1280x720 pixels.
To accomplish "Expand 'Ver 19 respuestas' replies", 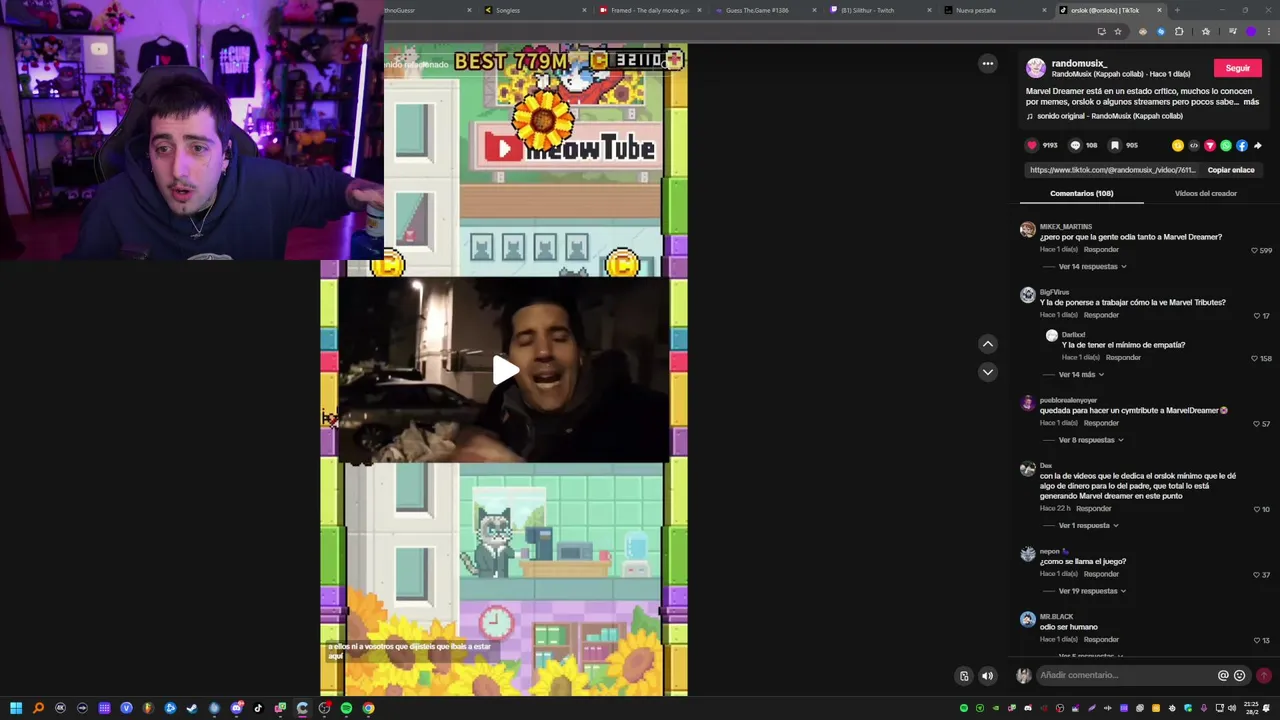I will click(1092, 591).
